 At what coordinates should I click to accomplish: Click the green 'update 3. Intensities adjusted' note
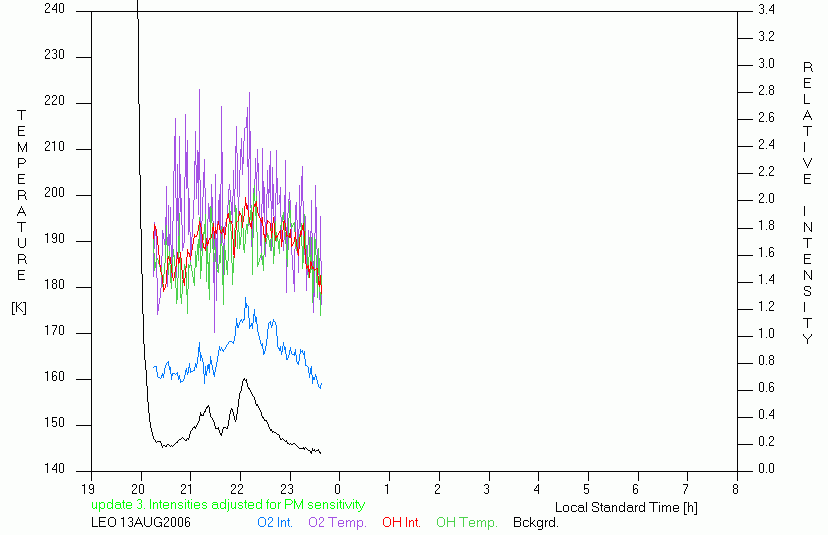click(x=228, y=504)
